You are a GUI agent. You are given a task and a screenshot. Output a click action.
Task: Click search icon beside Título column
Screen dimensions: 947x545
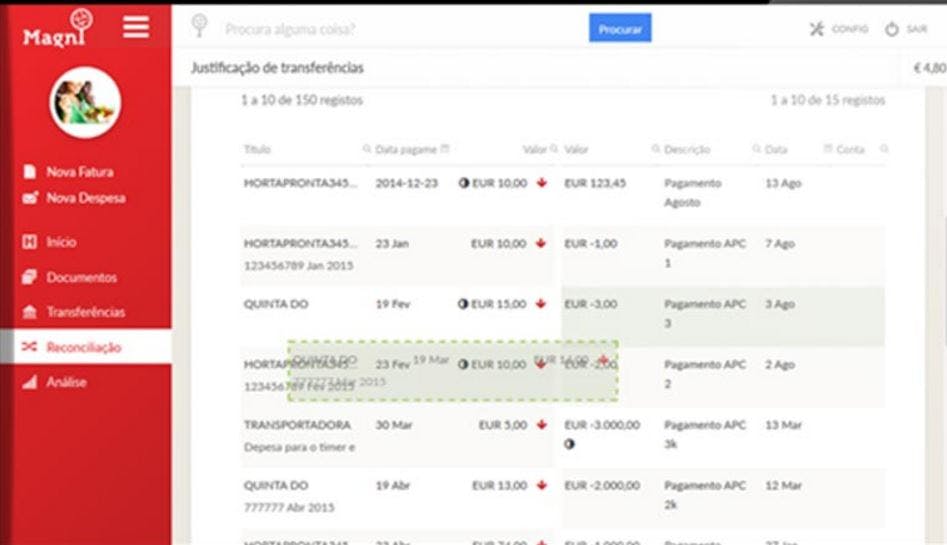tap(367, 149)
